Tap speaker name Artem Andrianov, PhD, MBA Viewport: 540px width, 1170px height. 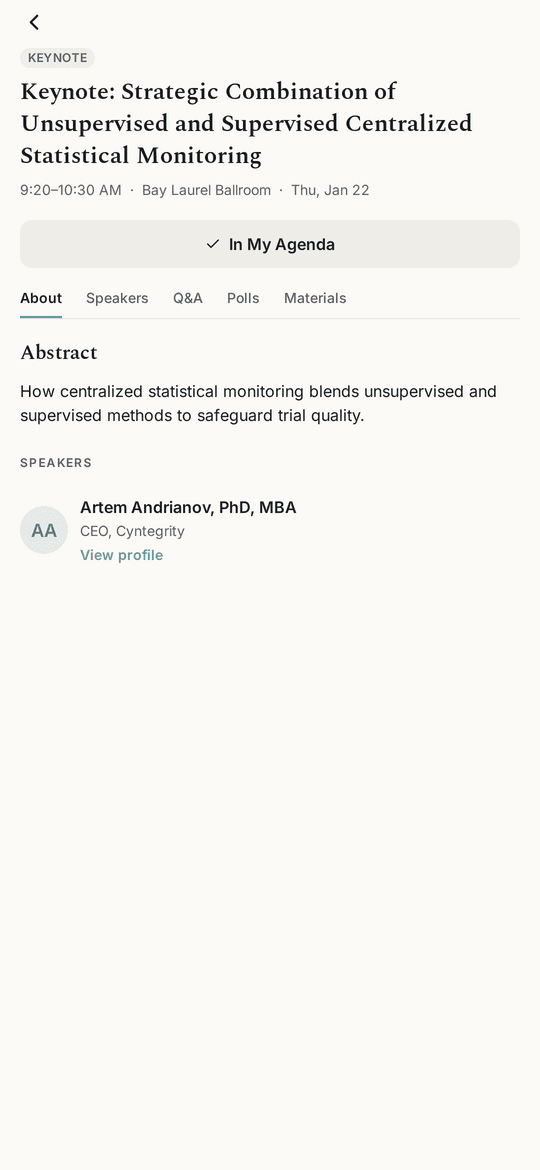pos(188,507)
